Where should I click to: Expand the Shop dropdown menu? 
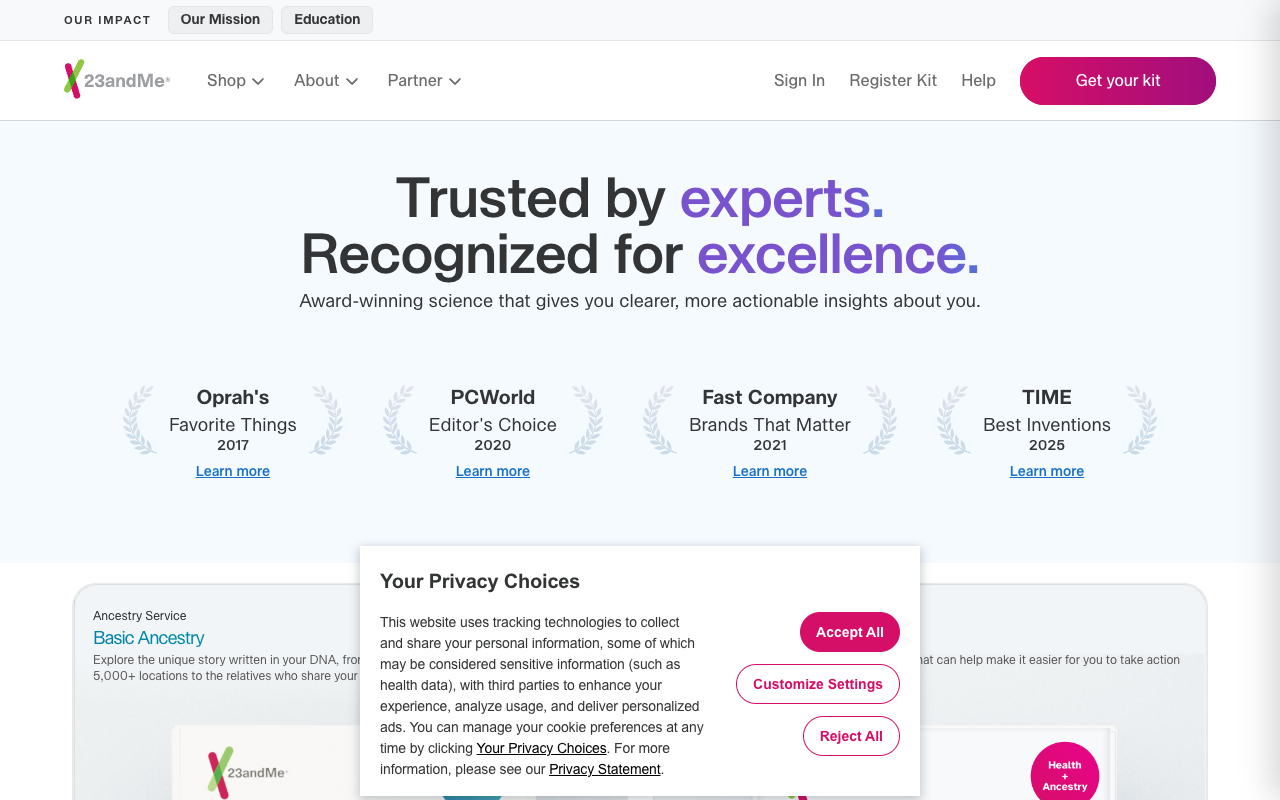tap(236, 81)
